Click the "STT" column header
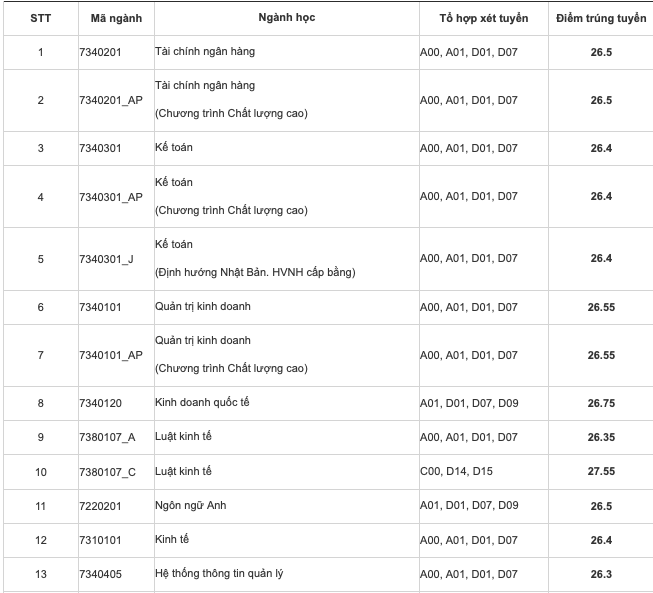653x593 pixels. tap(40, 19)
